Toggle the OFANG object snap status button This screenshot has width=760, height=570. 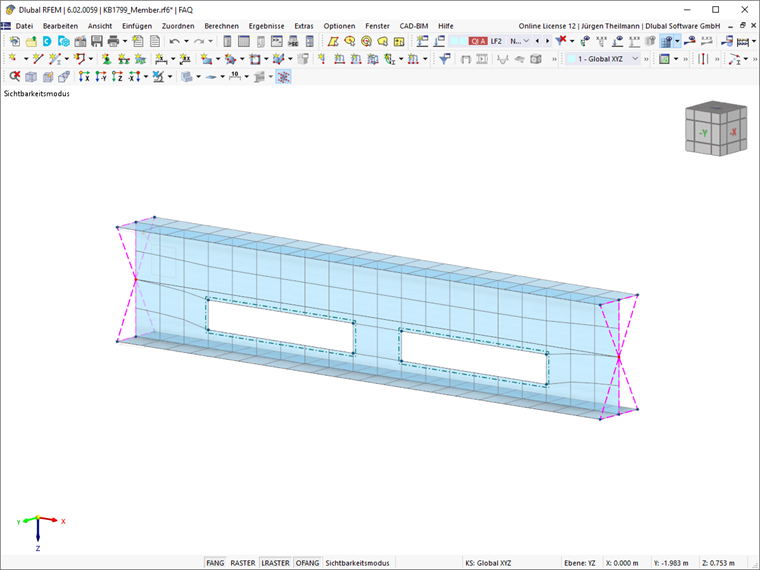307,563
